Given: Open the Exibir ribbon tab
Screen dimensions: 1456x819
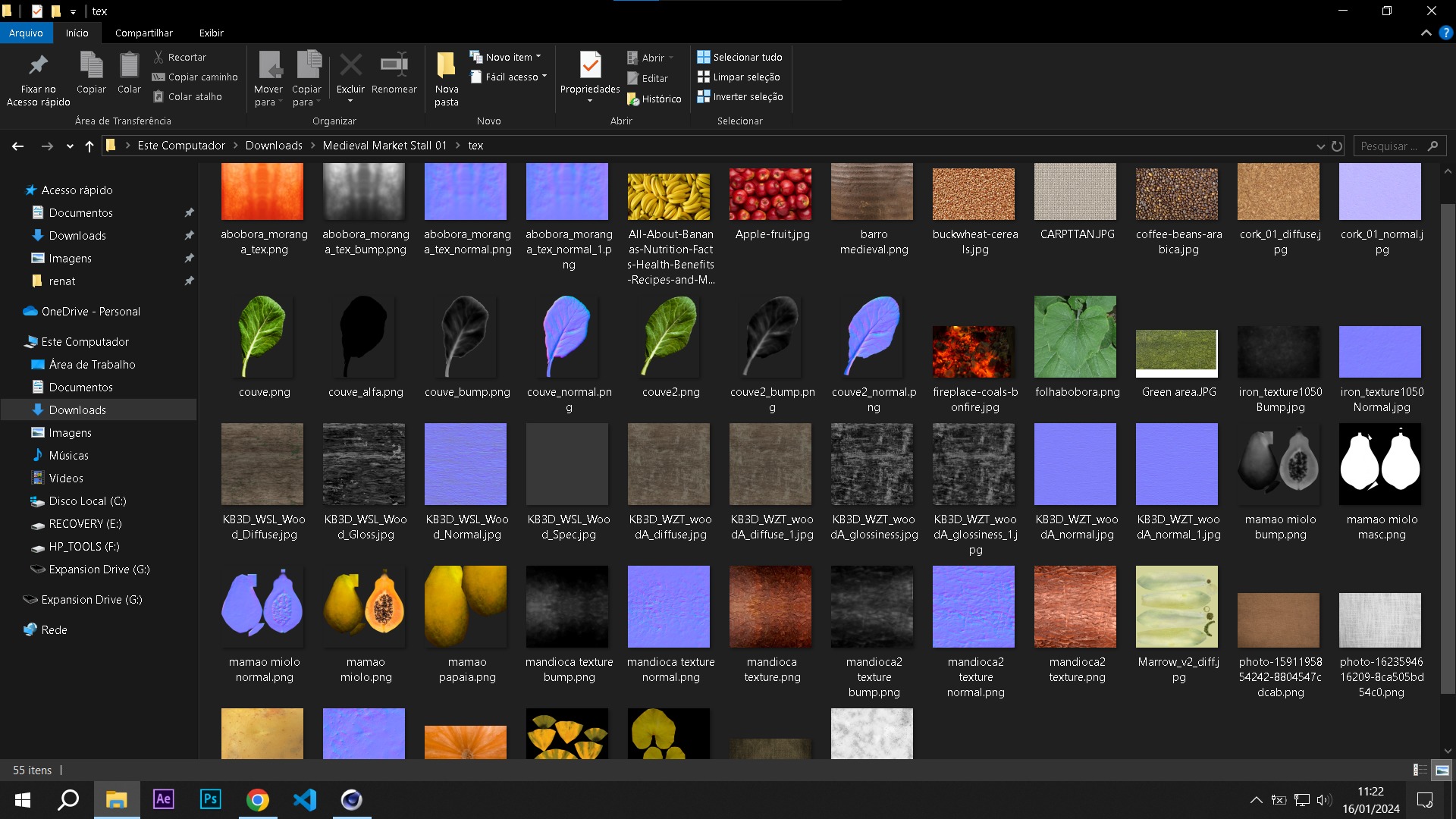Looking at the screenshot, I should point(211,33).
